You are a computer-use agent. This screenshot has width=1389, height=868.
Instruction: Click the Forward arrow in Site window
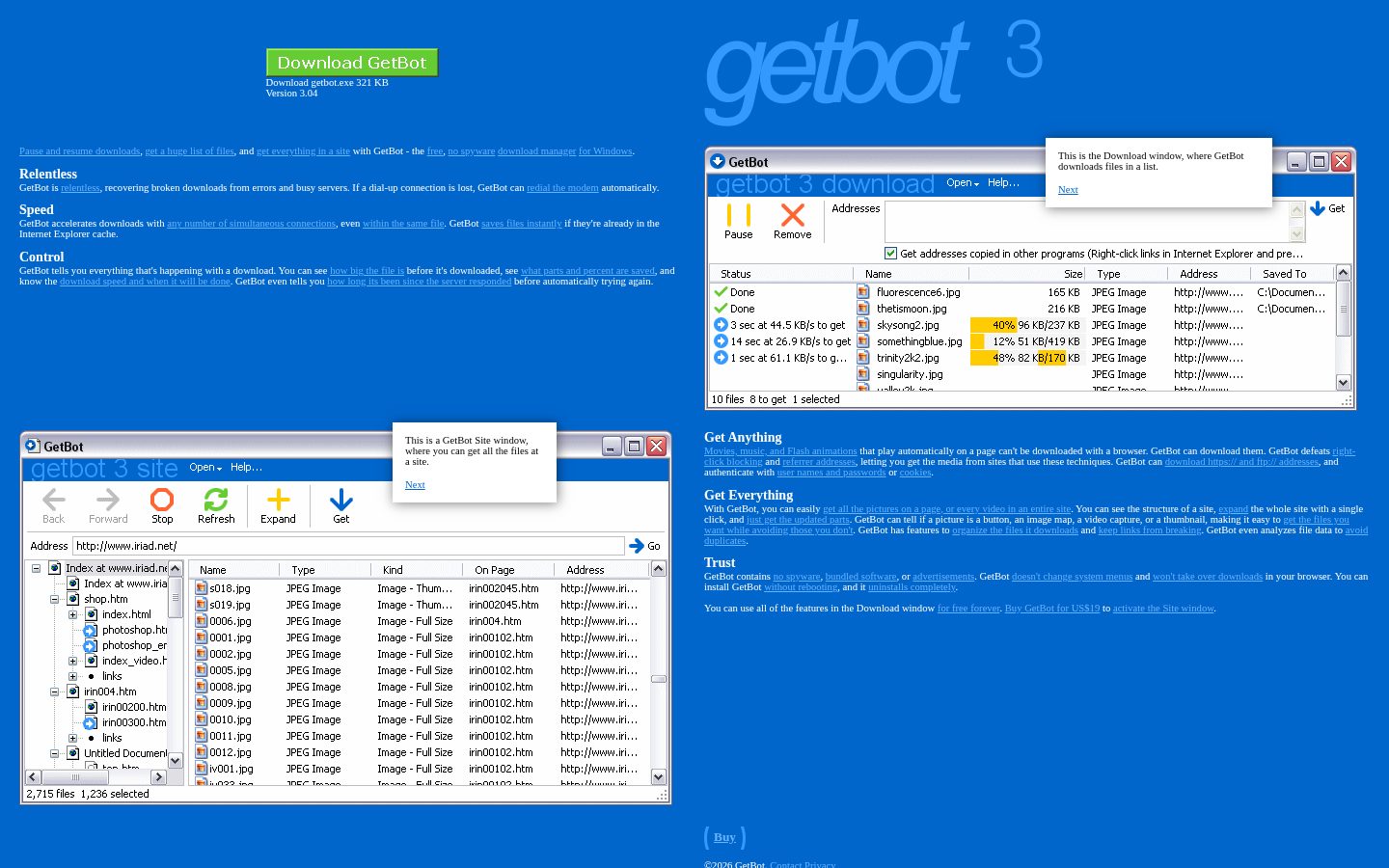[108, 500]
